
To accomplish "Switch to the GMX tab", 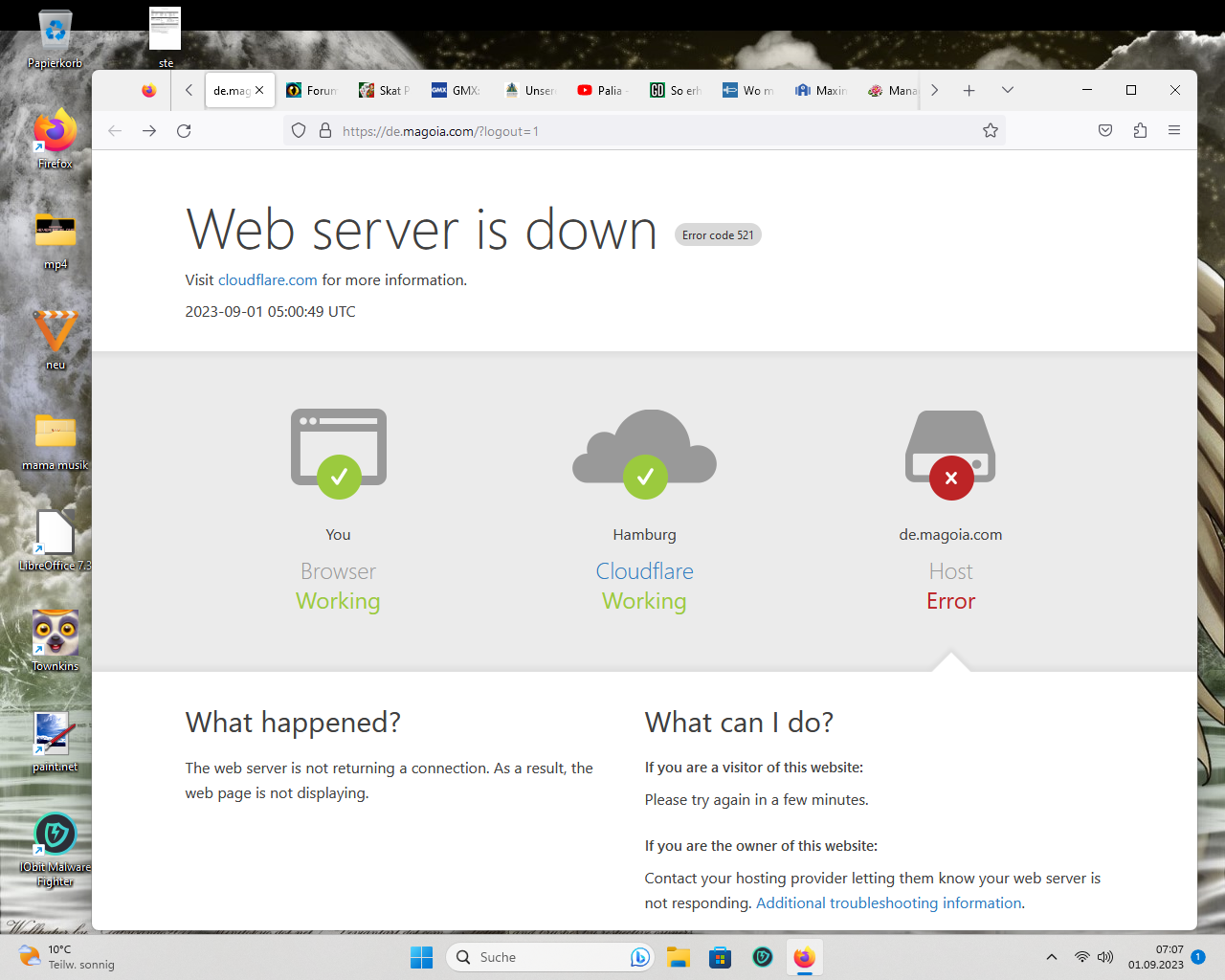I will 457,90.
